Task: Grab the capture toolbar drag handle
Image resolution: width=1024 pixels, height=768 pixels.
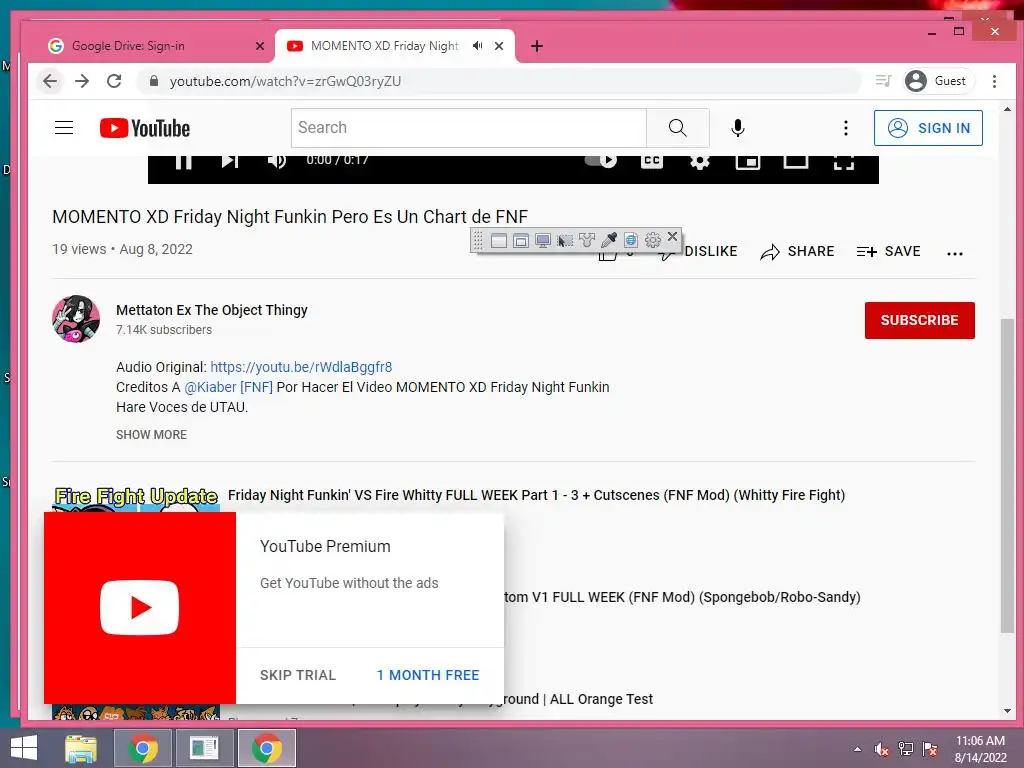Action: (479, 240)
